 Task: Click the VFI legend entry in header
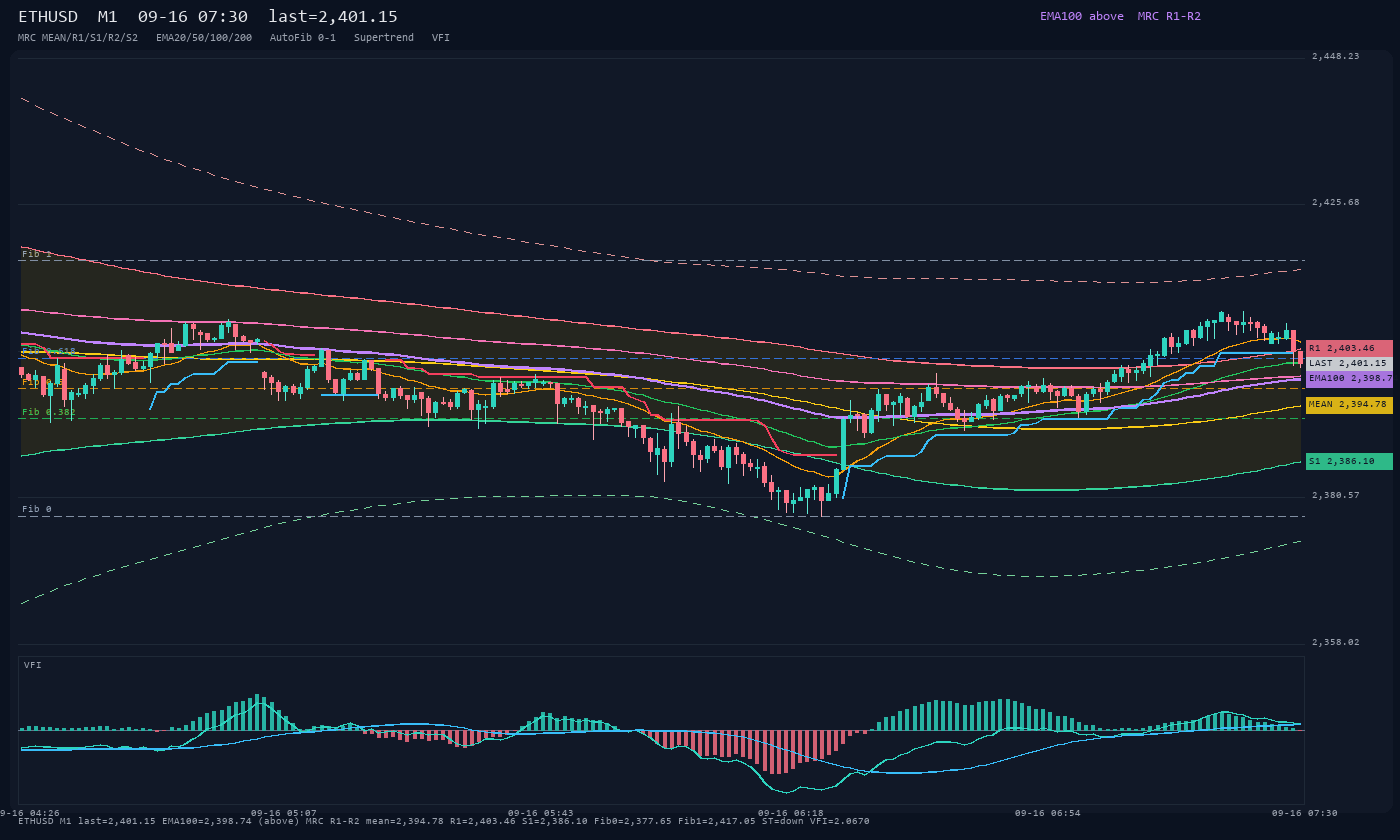click(x=441, y=37)
